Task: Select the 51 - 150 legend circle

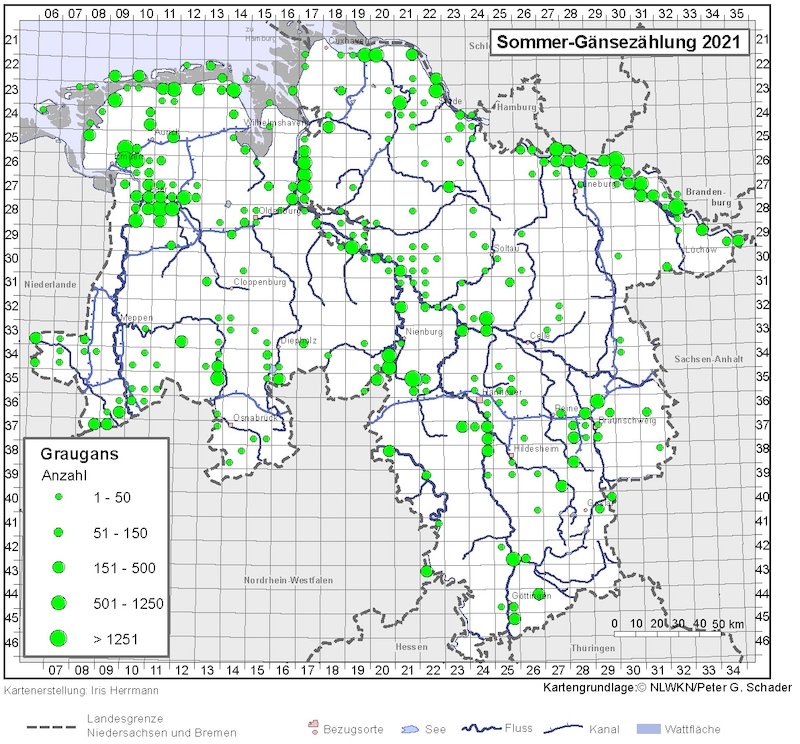Action: tap(58, 531)
